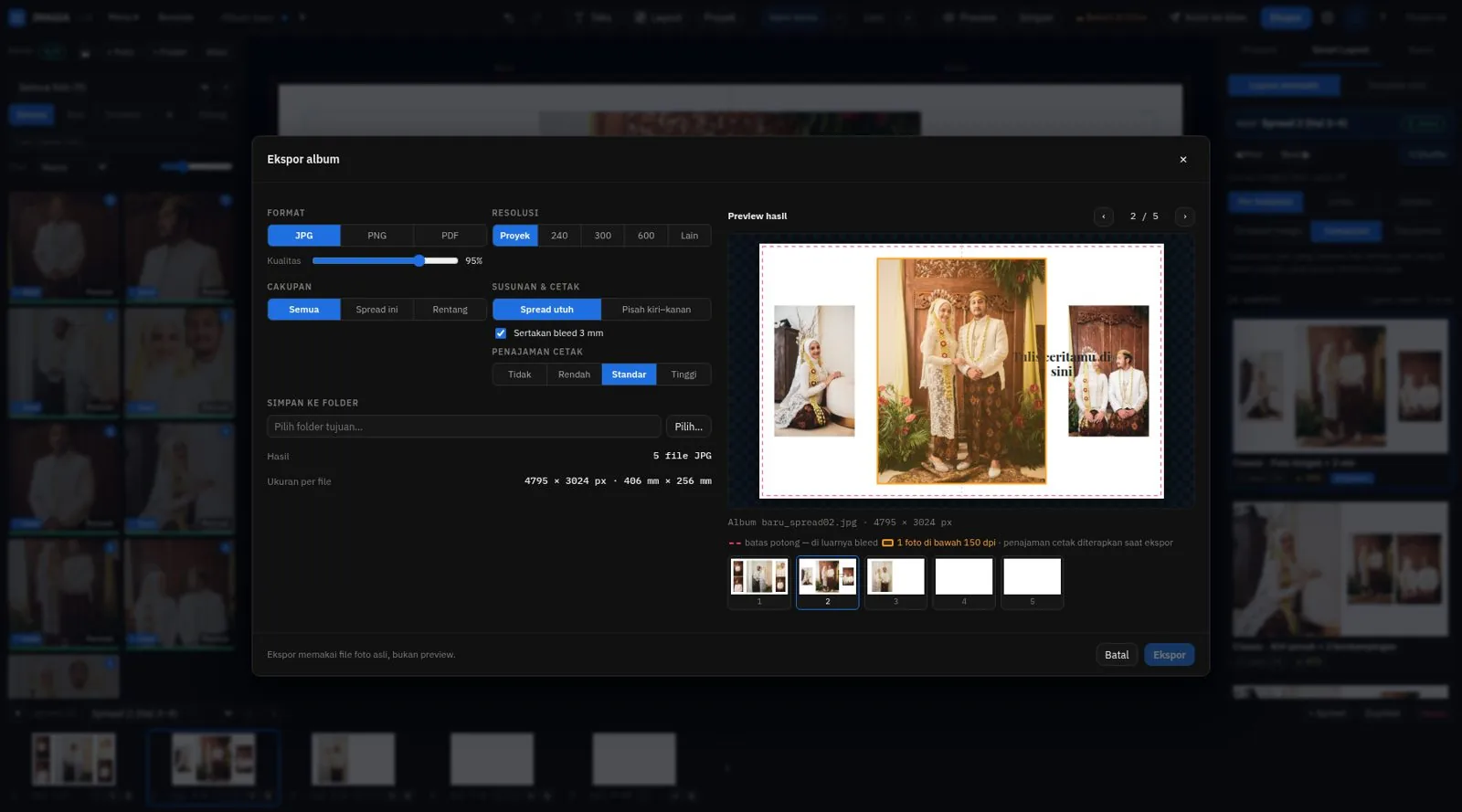The image size is (1462, 812).
Task: Set print sharpening to Rendah
Action: [575, 374]
